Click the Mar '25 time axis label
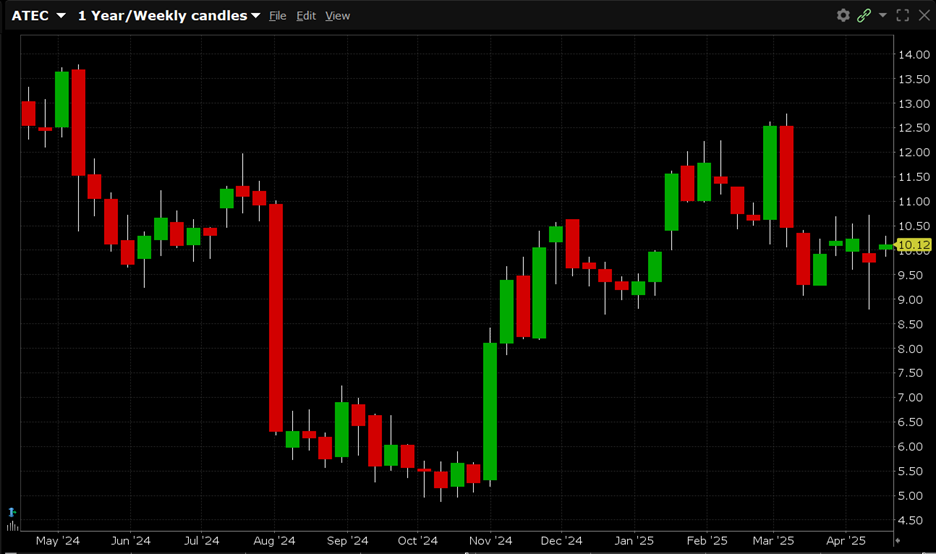 [773, 541]
